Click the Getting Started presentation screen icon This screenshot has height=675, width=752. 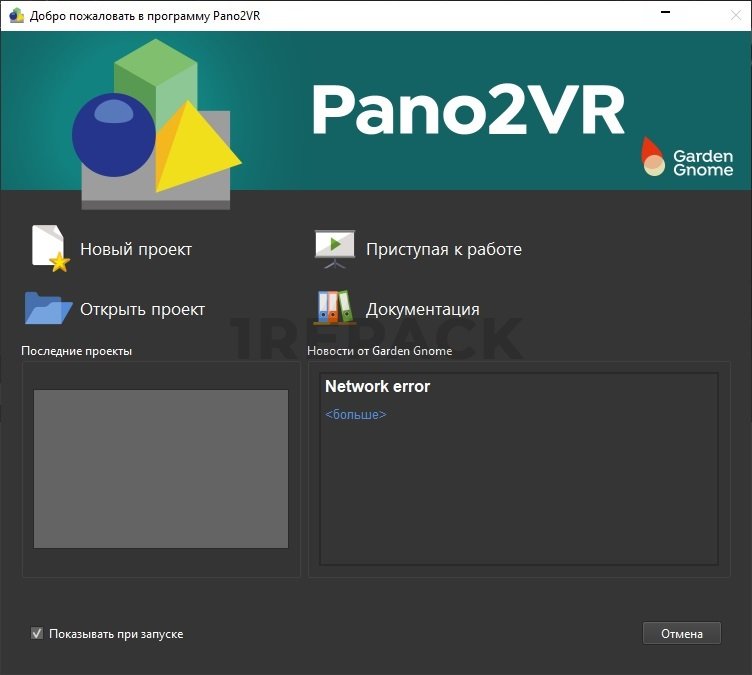pos(334,248)
